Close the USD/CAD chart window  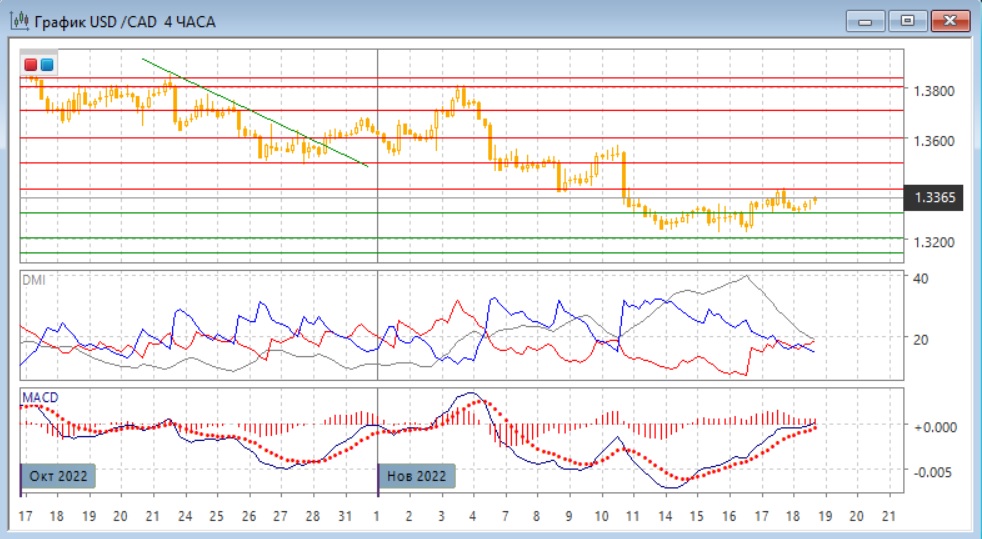pos(950,21)
